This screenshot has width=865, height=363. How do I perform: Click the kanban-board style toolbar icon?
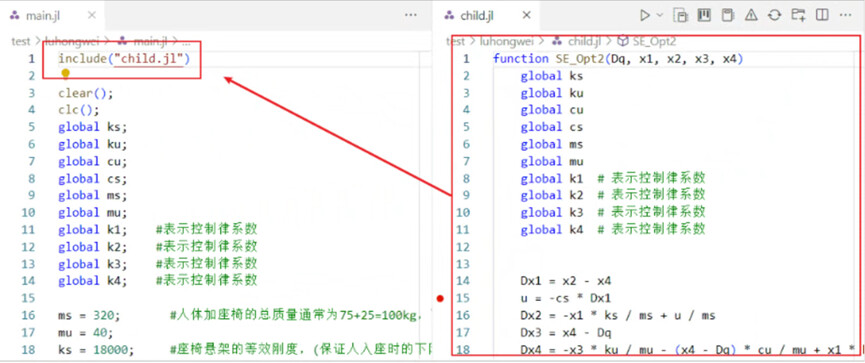(x=704, y=15)
